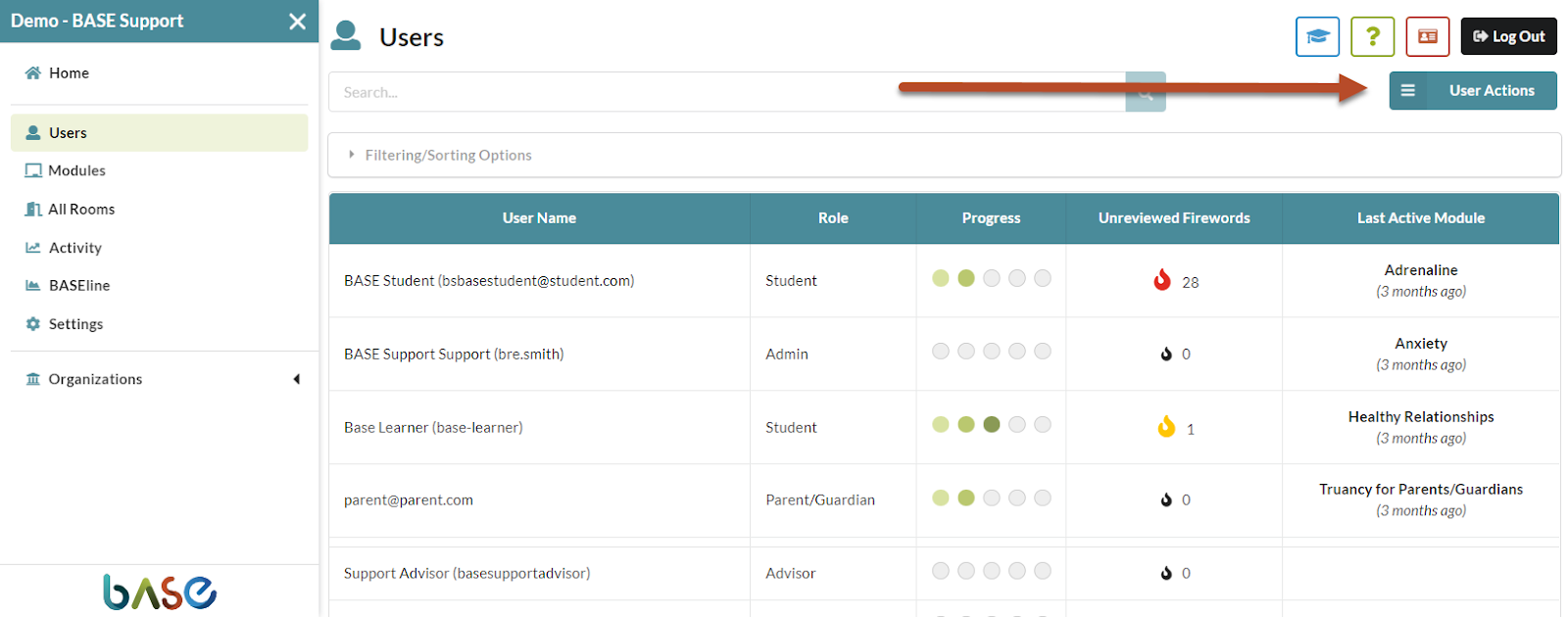Click the Organizations institution icon
Image resolution: width=1568 pixels, height=617 pixels.
[33, 379]
